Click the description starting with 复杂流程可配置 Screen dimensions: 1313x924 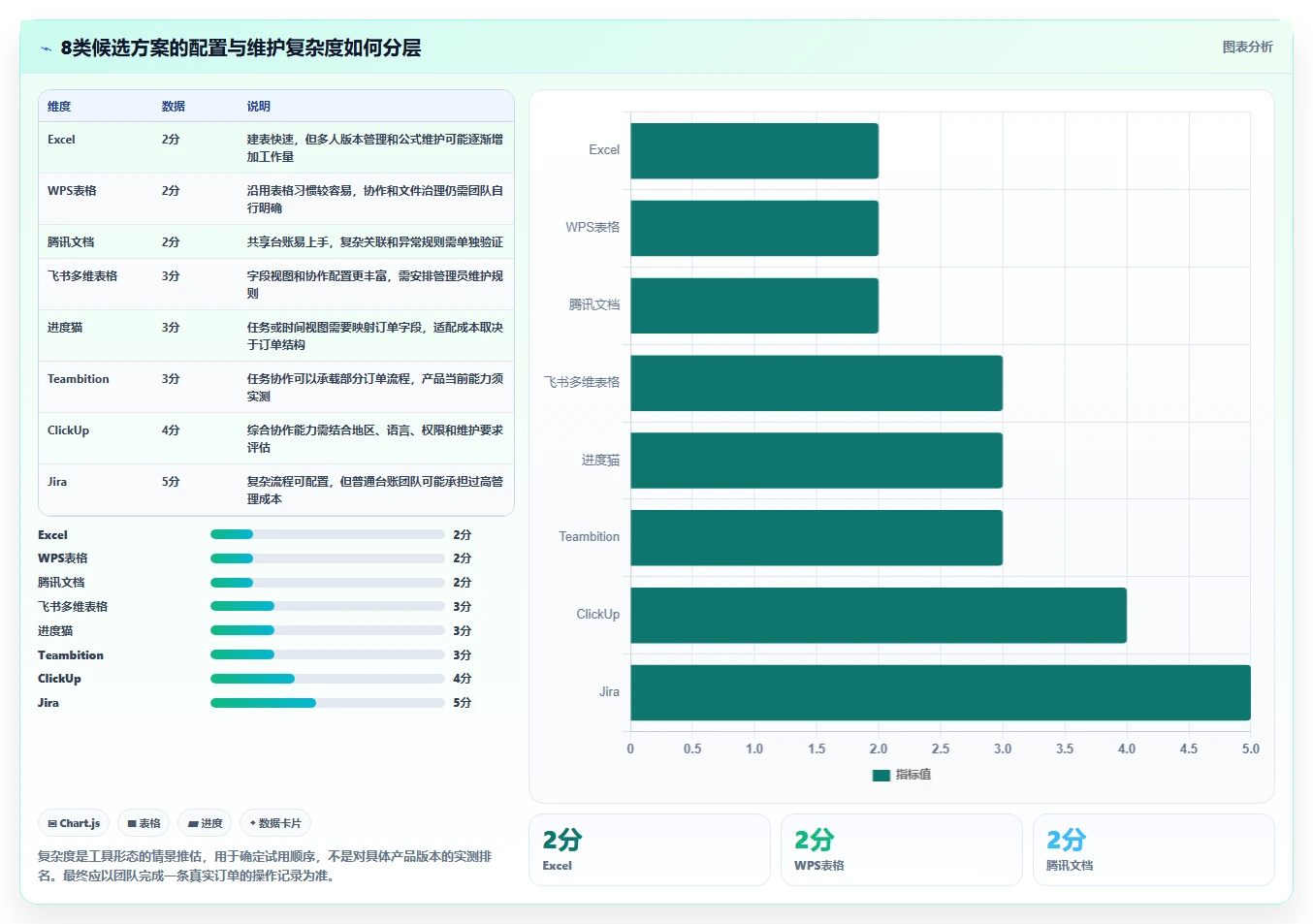click(x=375, y=491)
